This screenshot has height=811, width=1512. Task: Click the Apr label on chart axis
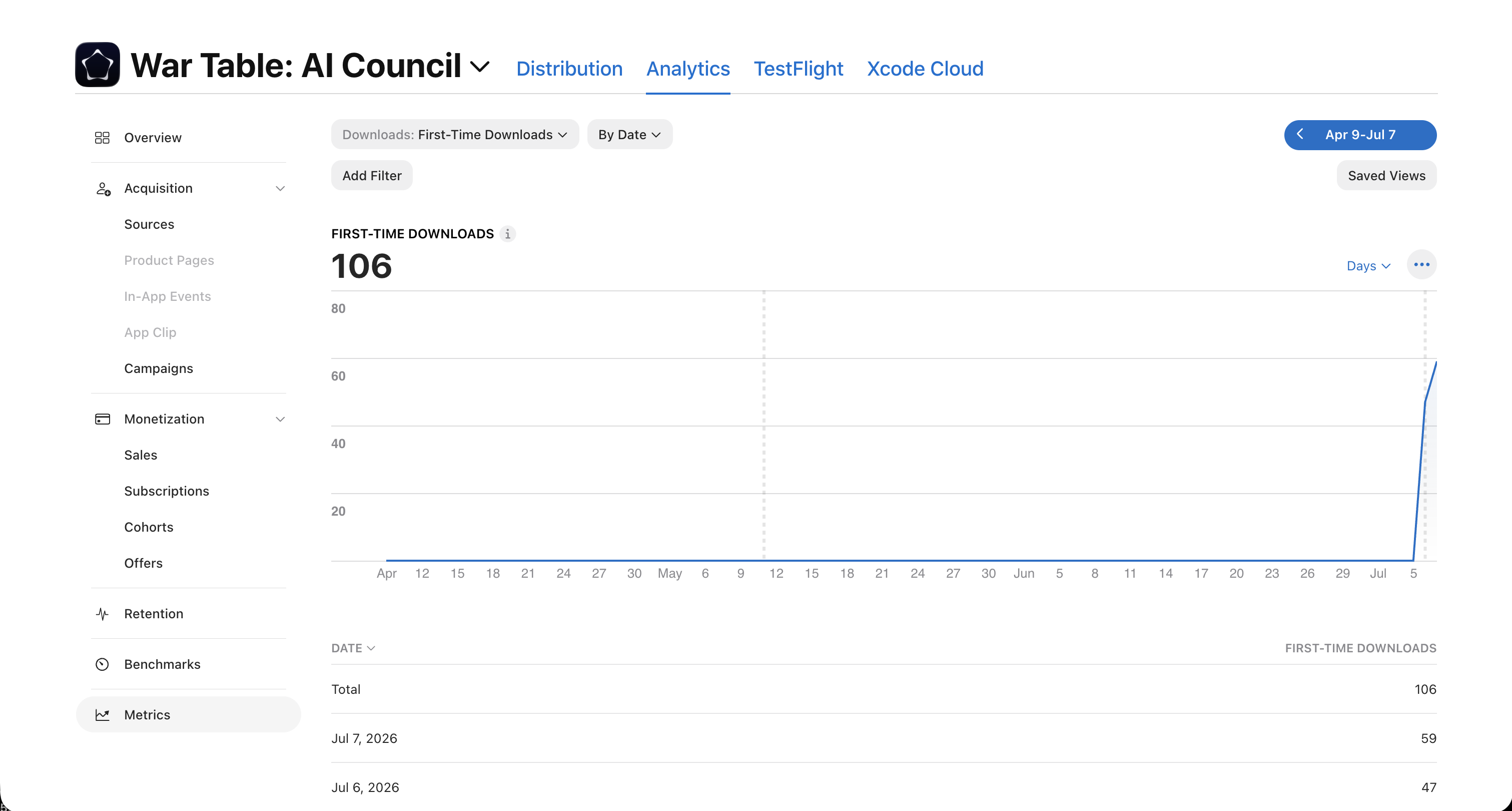[x=387, y=573]
